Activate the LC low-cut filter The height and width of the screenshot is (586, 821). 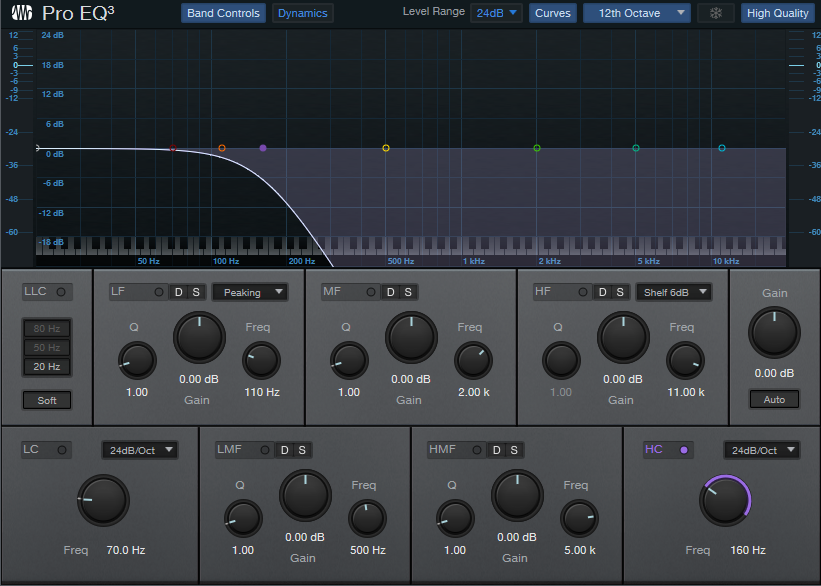(62, 450)
